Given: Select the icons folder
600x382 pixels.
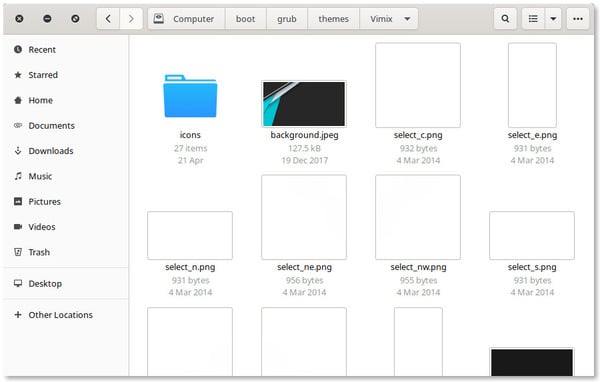Looking at the screenshot, I should click(190, 96).
